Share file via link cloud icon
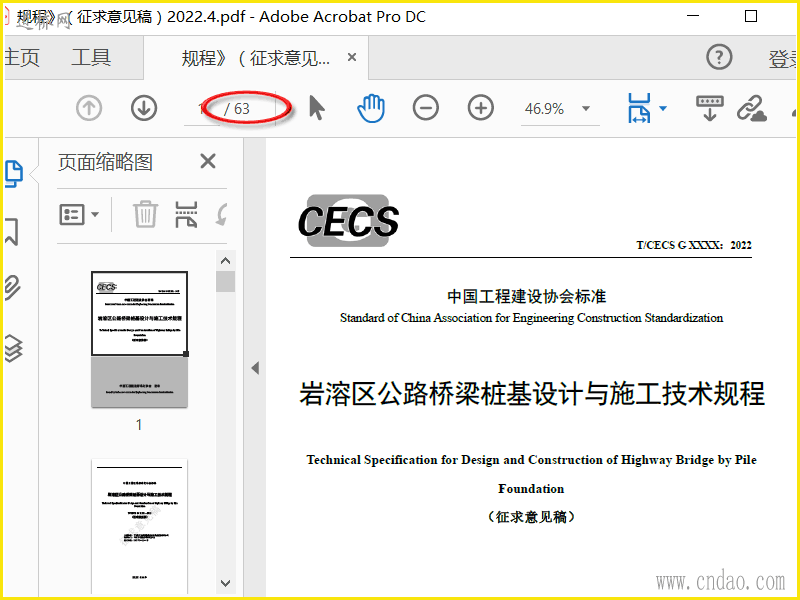The height and width of the screenshot is (600, 800). click(752, 108)
